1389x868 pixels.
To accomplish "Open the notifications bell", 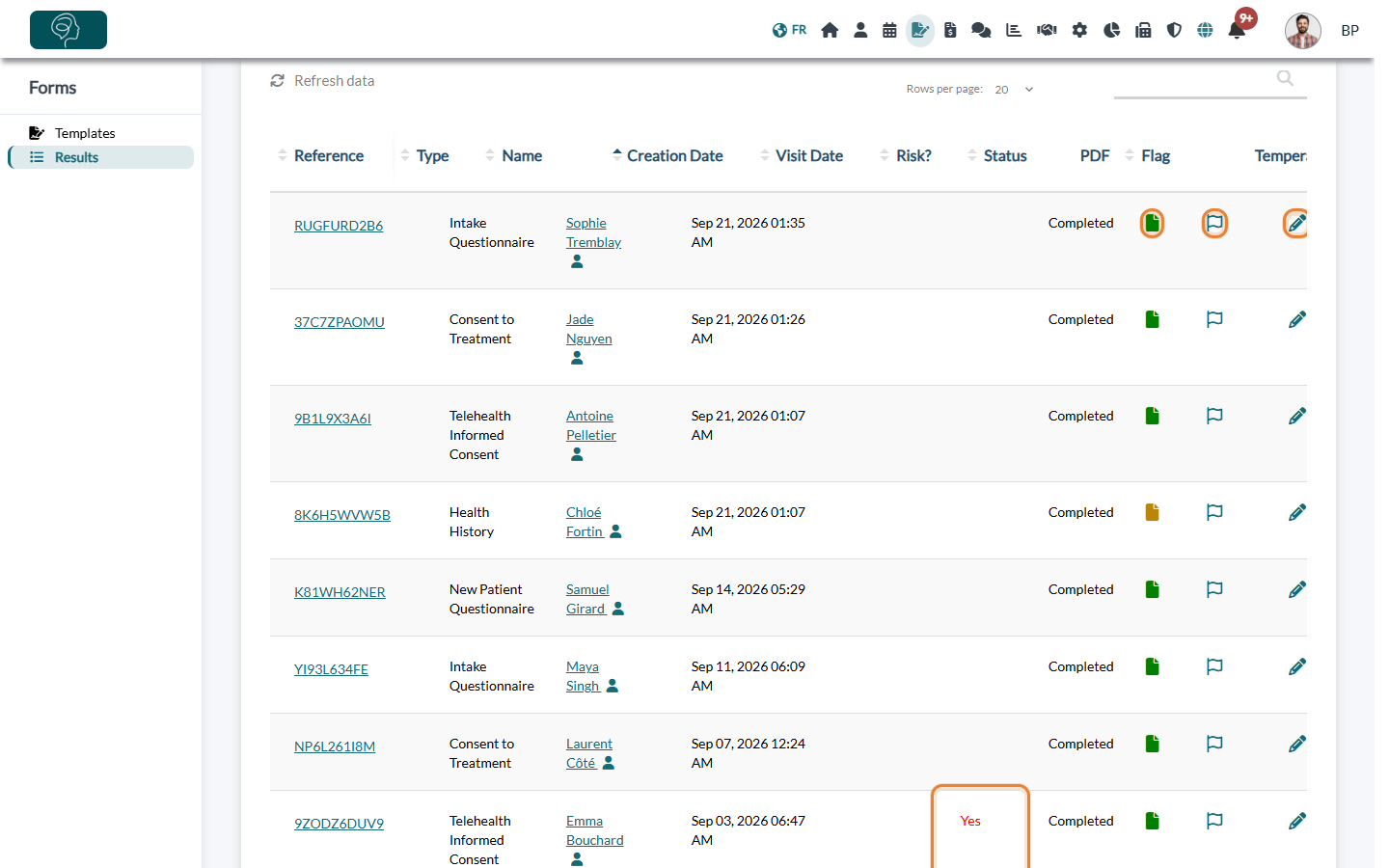I will coord(1237,30).
